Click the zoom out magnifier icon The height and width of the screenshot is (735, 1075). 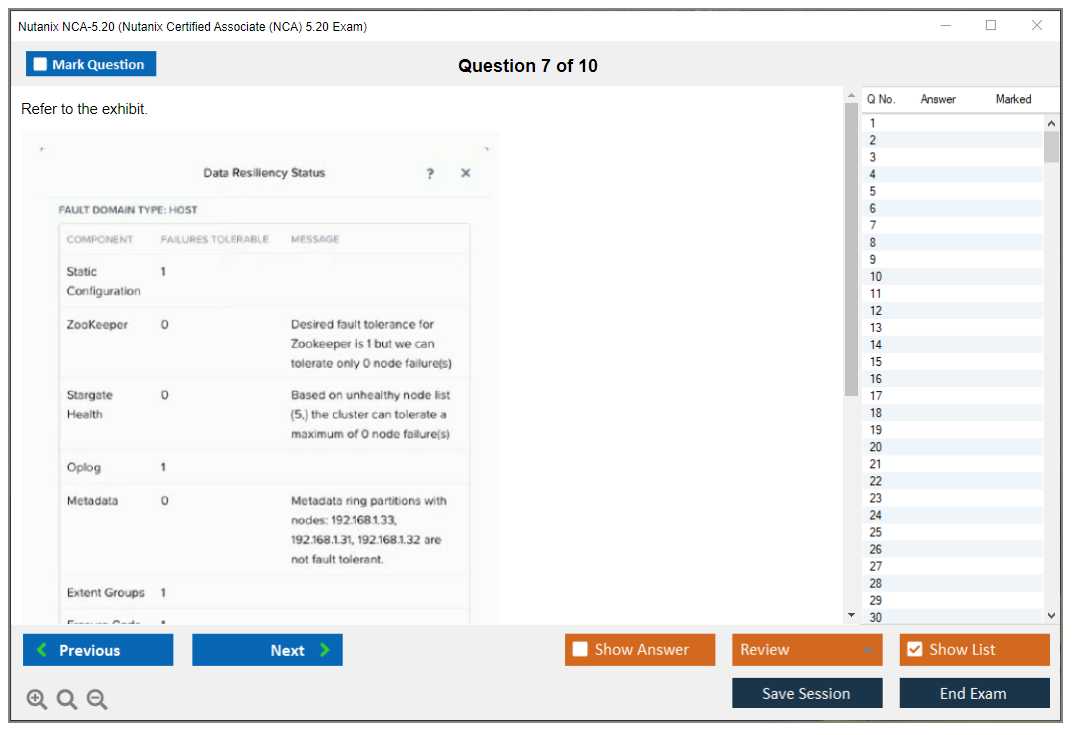97,700
